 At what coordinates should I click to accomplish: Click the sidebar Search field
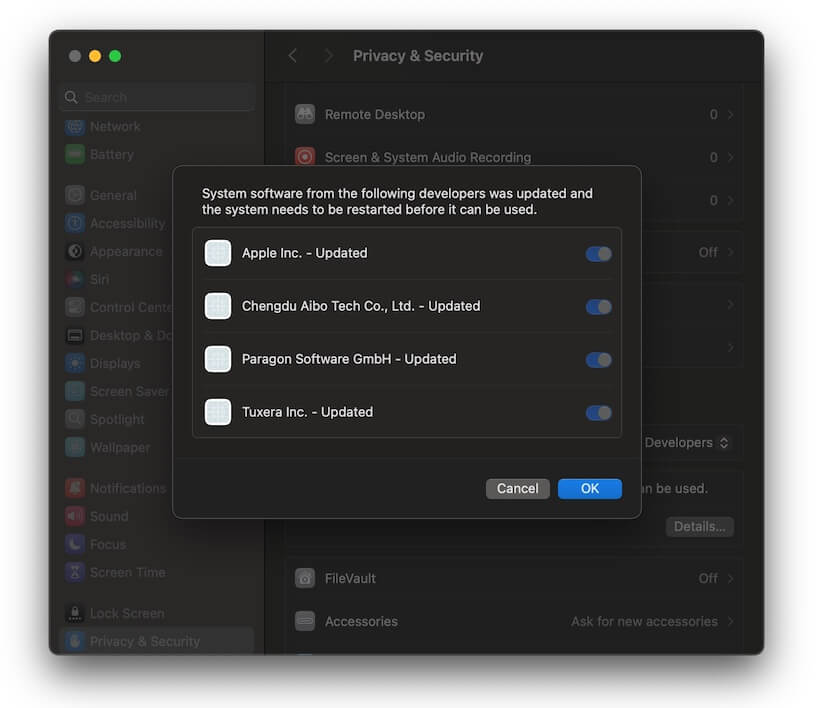pyautogui.click(x=156, y=97)
